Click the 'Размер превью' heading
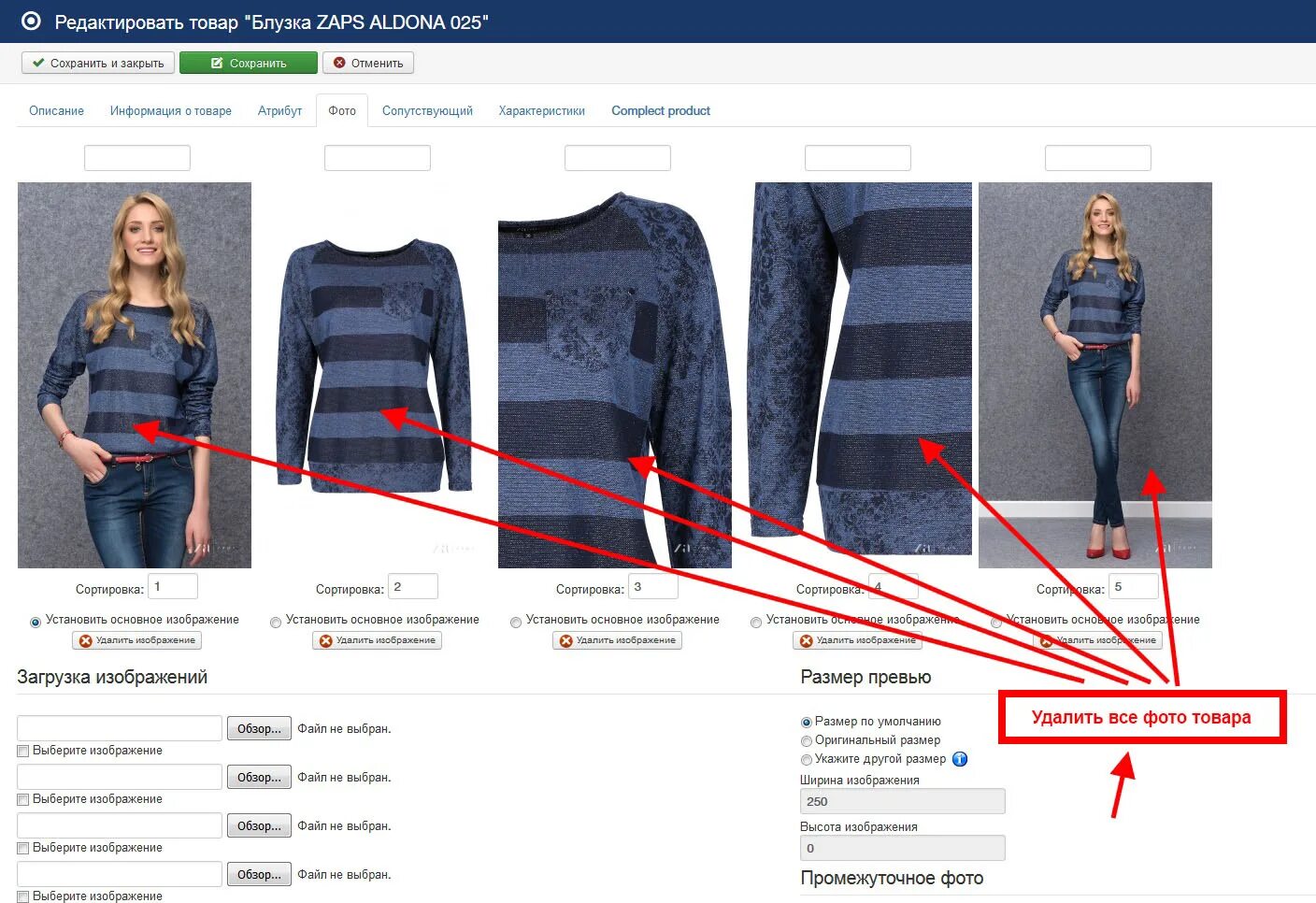Image resolution: width=1316 pixels, height=903 pixels. (x=865, y=677)
